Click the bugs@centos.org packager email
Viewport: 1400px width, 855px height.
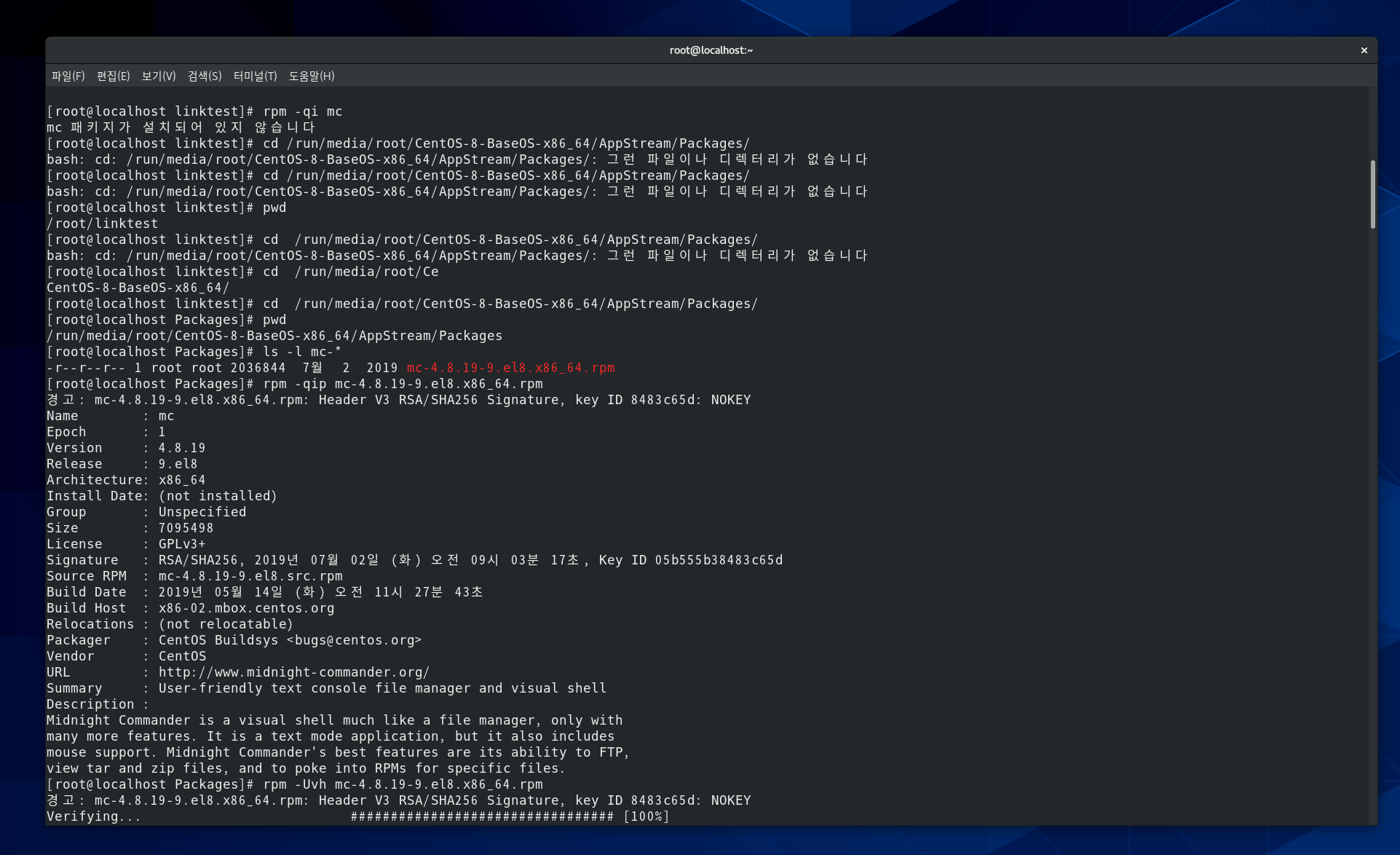point(354,640)
